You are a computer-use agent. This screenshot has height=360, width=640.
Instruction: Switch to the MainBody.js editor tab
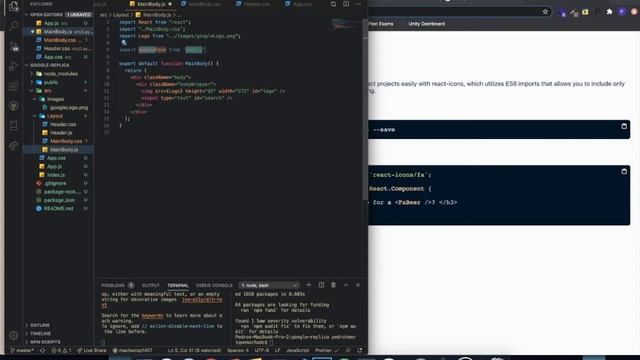[151, 4]
